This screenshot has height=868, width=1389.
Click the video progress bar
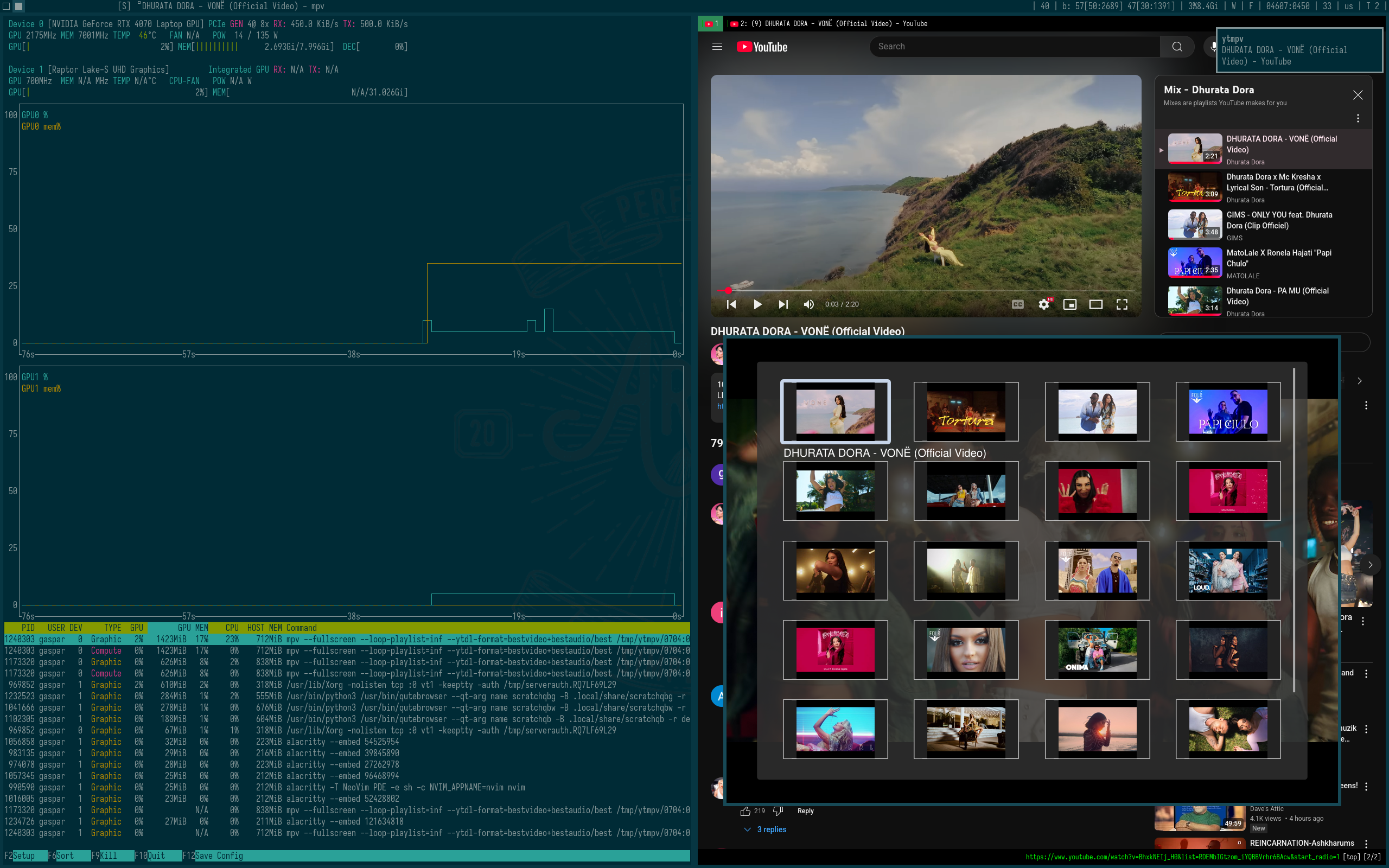pos(926,290)
